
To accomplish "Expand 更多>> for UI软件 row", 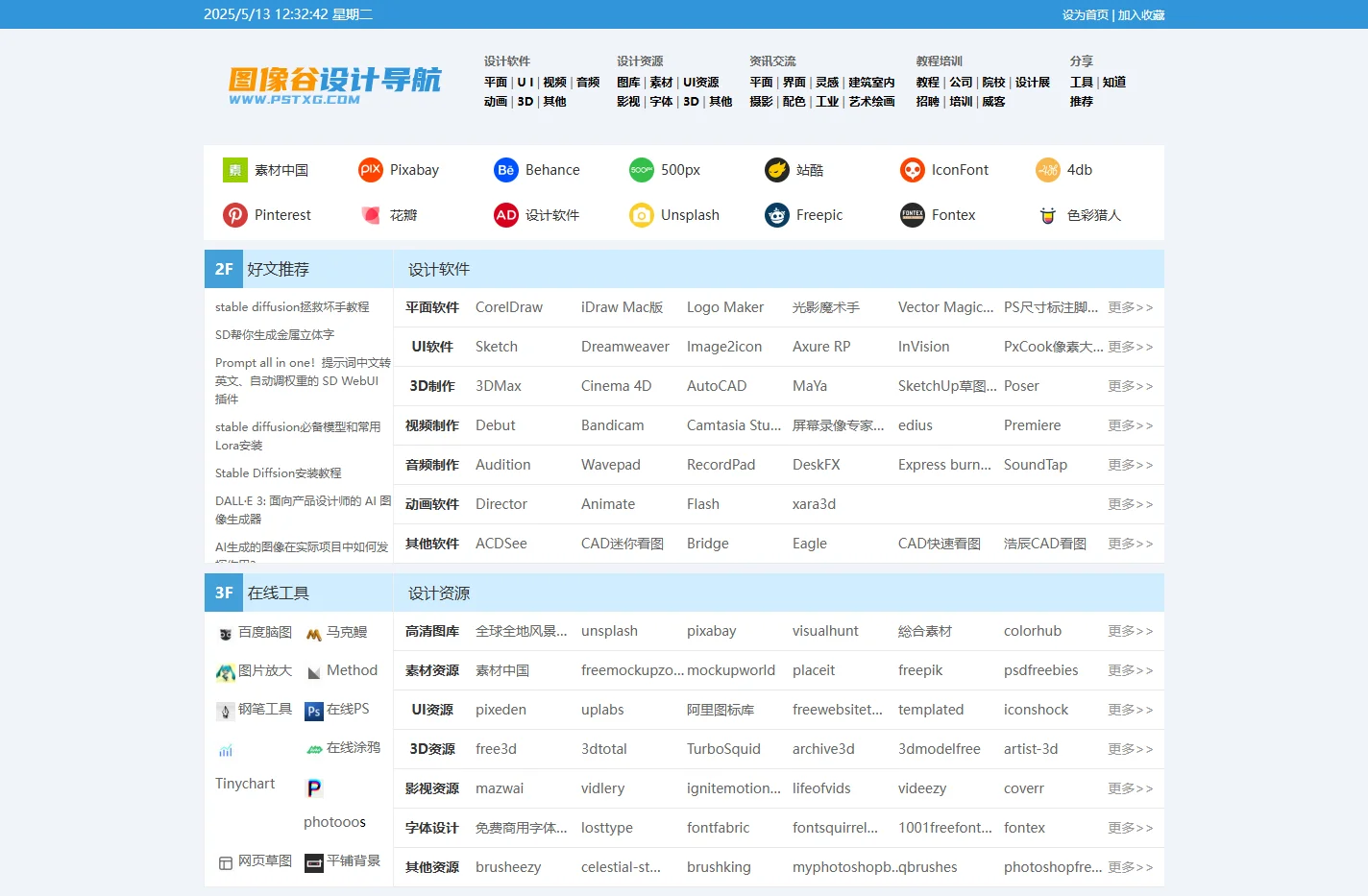I will pos(1130,347).
